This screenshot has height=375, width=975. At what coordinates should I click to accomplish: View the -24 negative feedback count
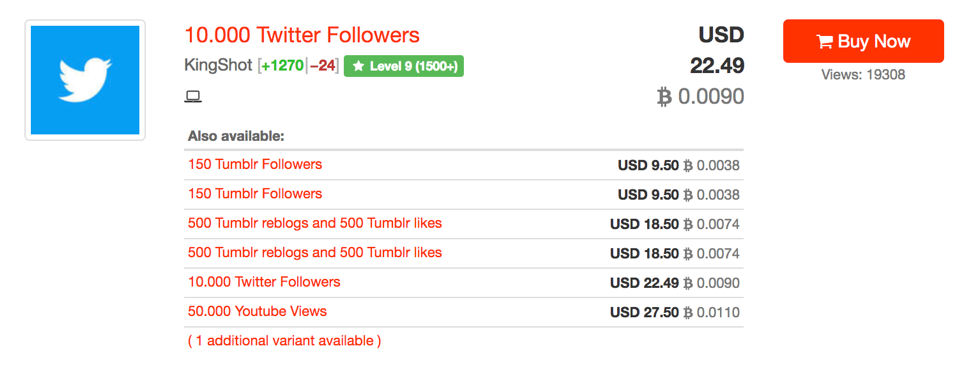click(322, 66)
